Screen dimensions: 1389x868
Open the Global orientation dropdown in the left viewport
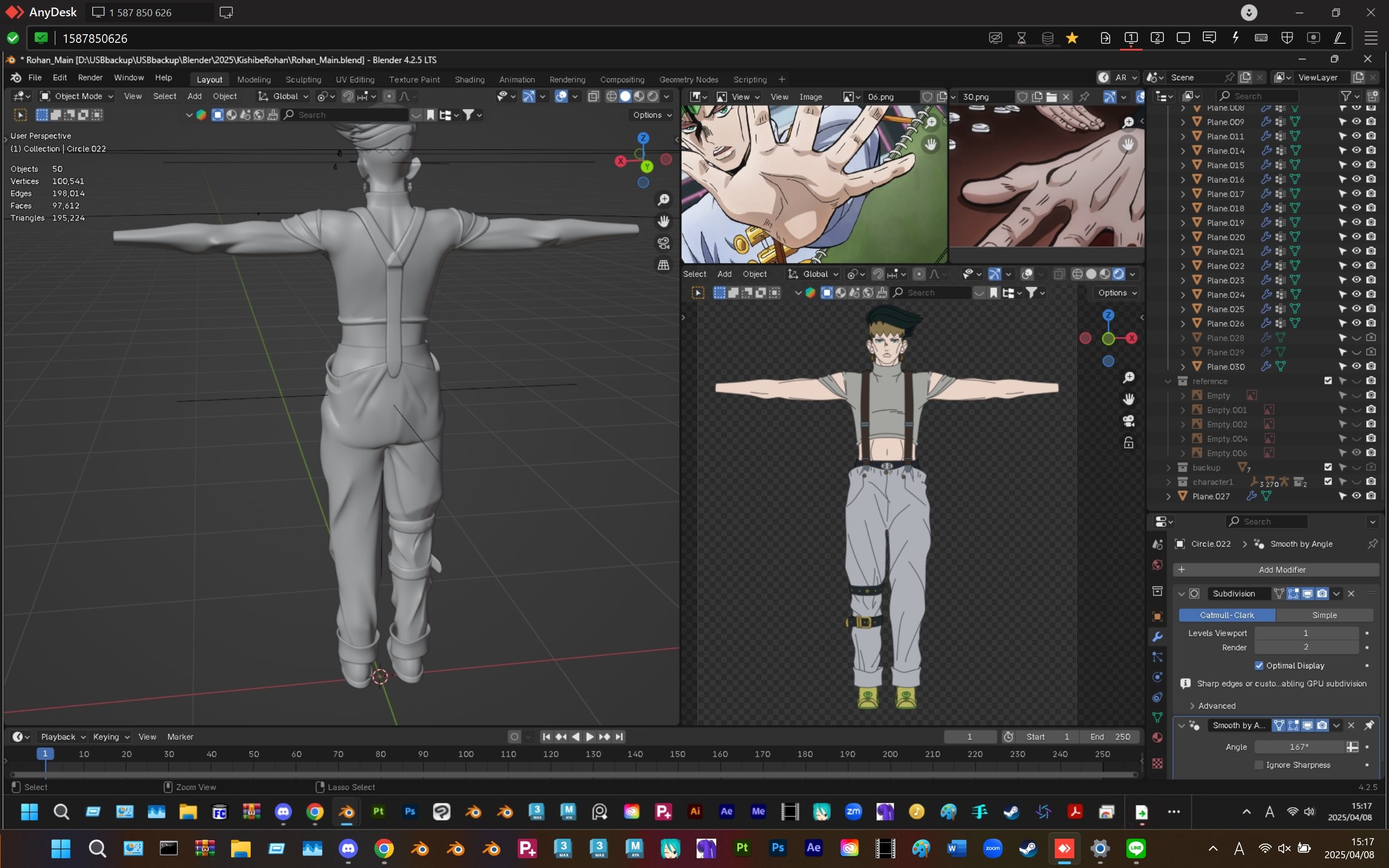click(x=284, y=97)
